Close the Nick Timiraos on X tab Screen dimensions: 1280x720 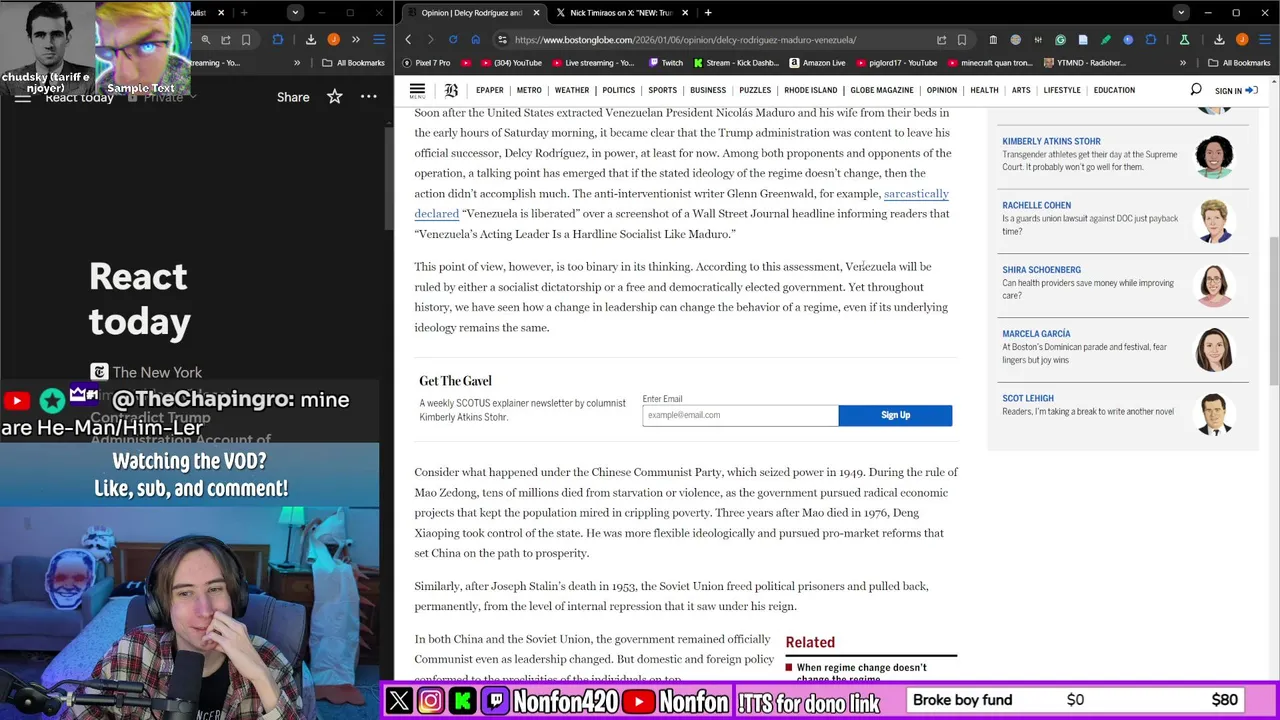click(x=685, y=13)
